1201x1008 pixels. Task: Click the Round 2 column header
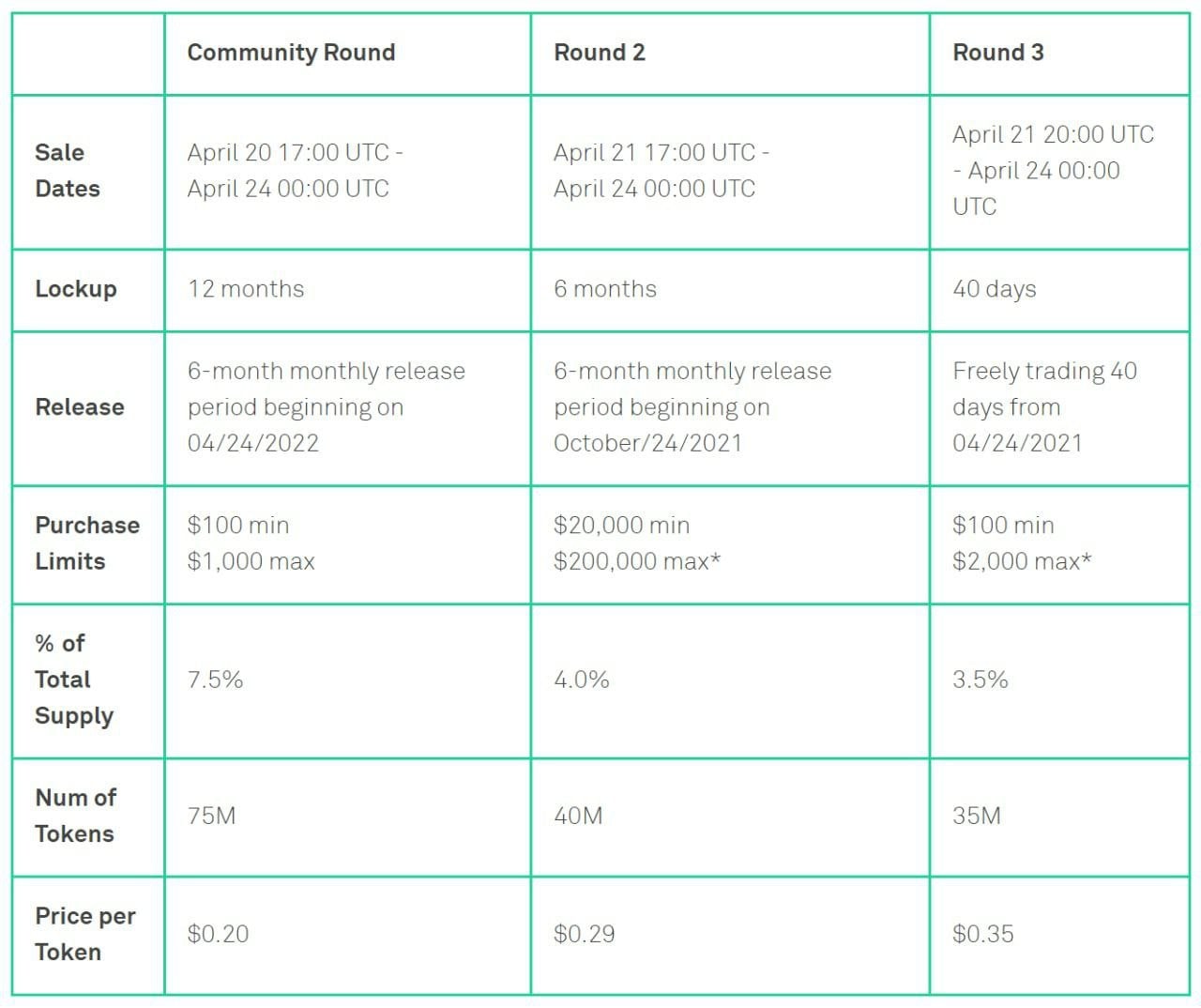click(600, 53)
